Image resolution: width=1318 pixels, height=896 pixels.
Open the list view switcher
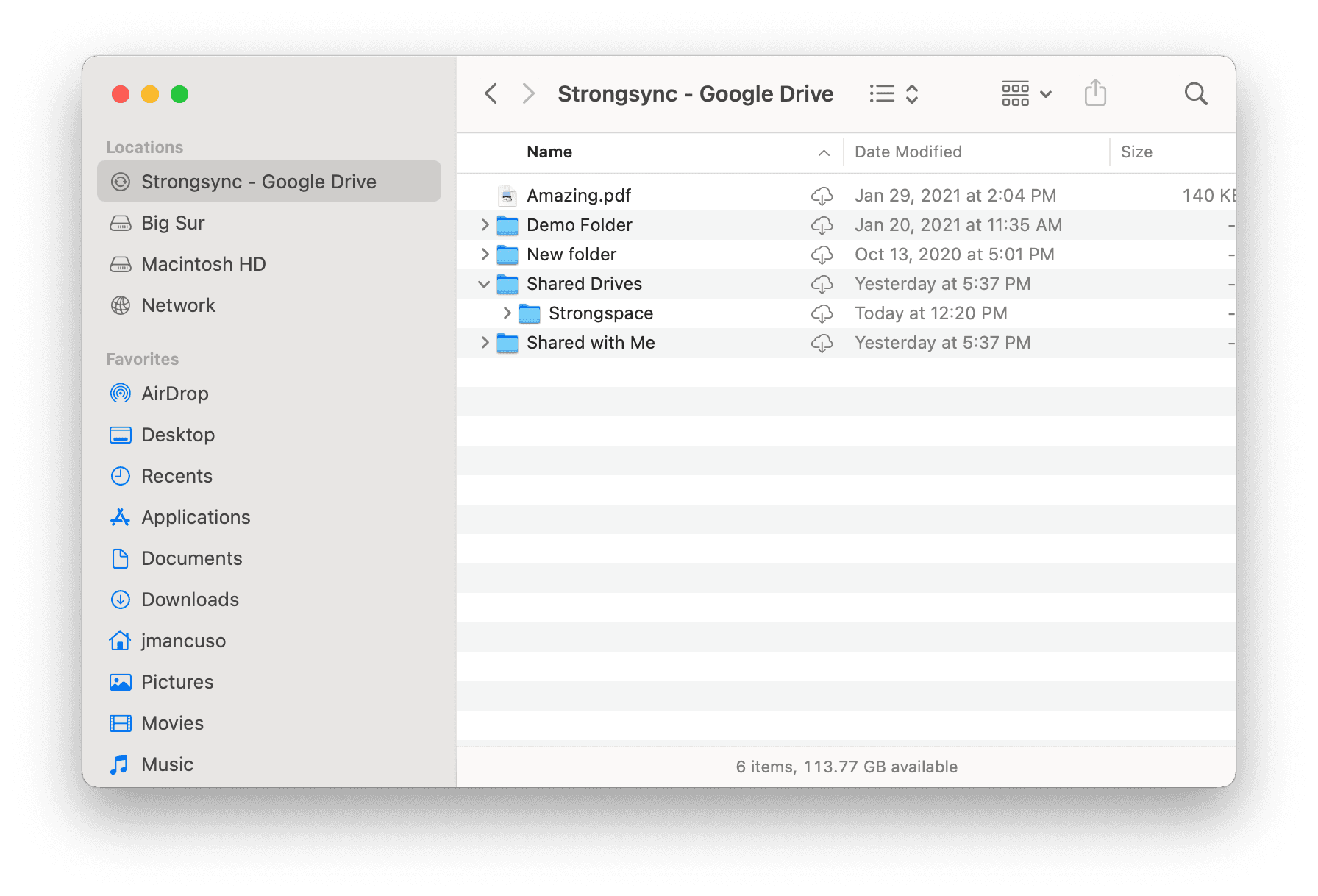pyautogui.click(x=894, y=94)
